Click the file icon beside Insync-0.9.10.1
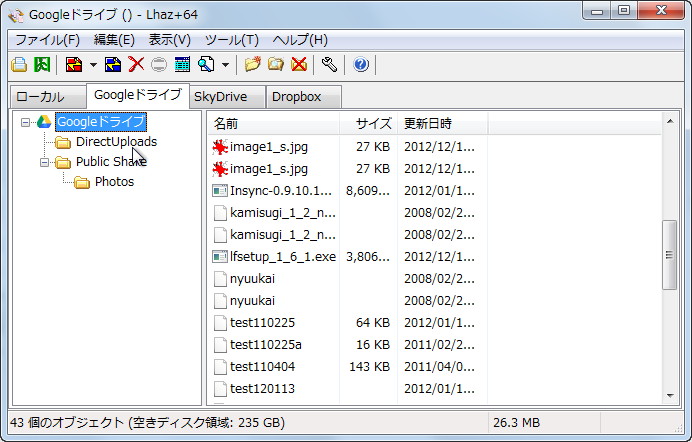The image size is (692, 442). pos(220,191)
